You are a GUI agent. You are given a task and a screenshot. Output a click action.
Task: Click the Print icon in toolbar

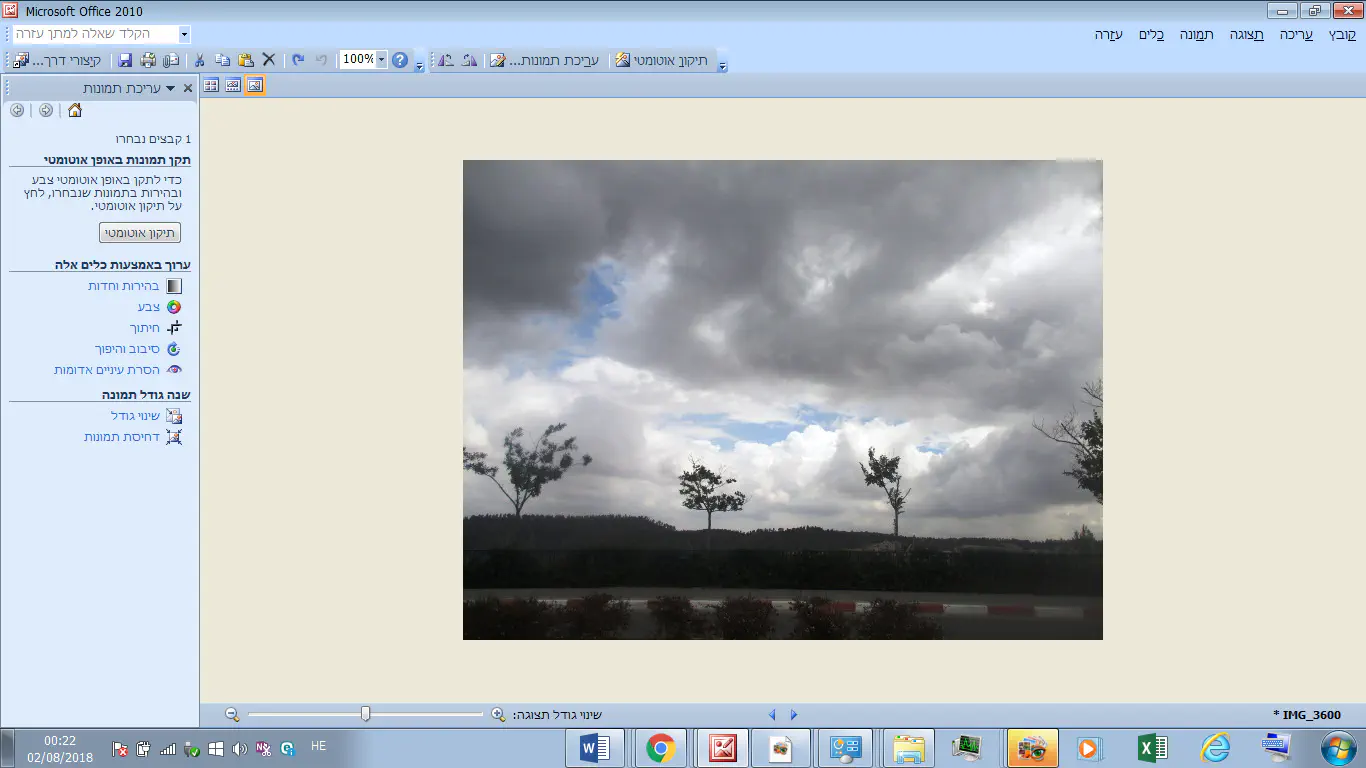tap(148, 60)
